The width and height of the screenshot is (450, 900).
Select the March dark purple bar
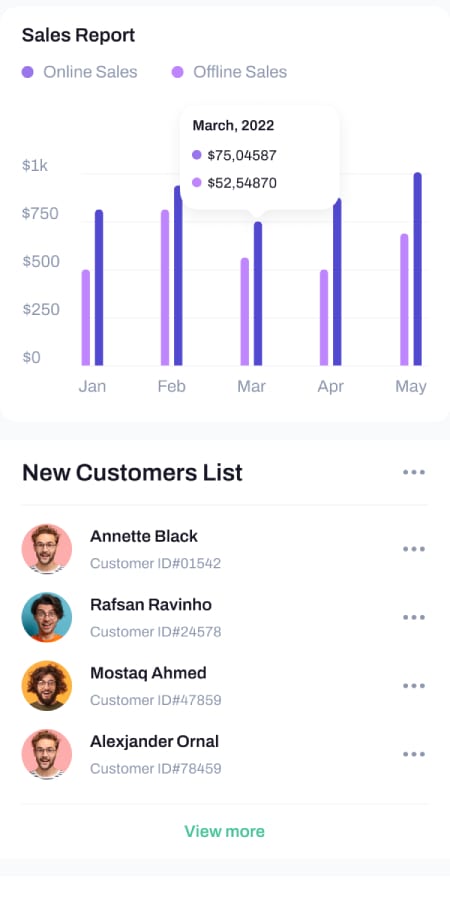tap(258, 293)
